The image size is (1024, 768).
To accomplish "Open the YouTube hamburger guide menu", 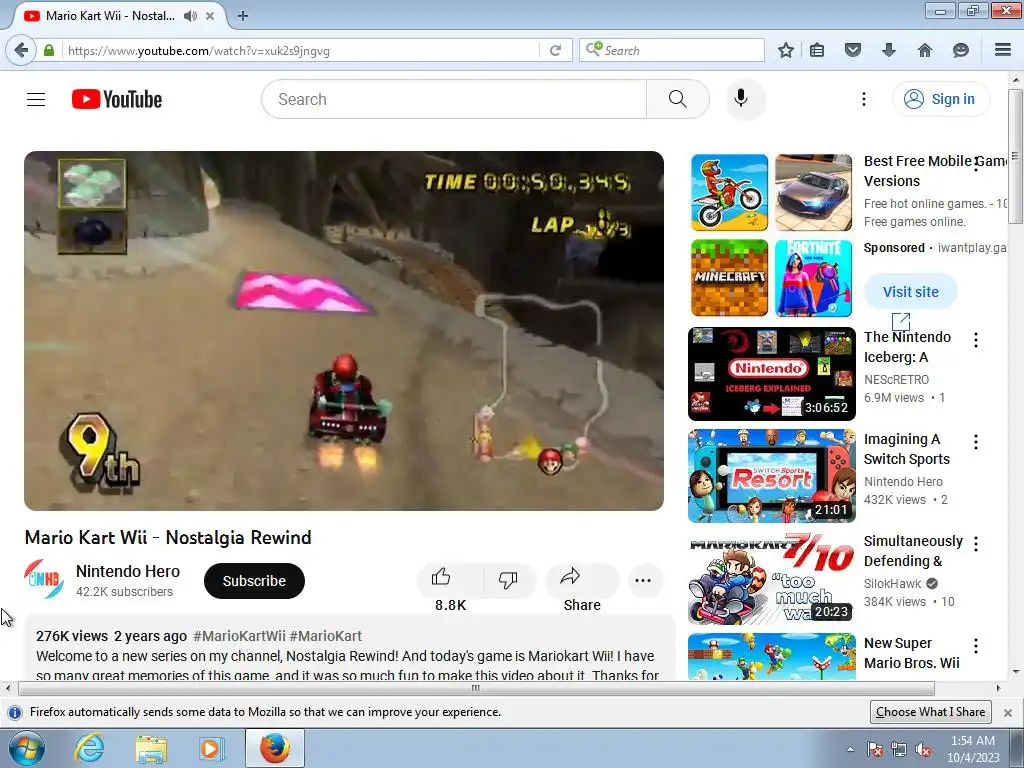I will 36,99.
